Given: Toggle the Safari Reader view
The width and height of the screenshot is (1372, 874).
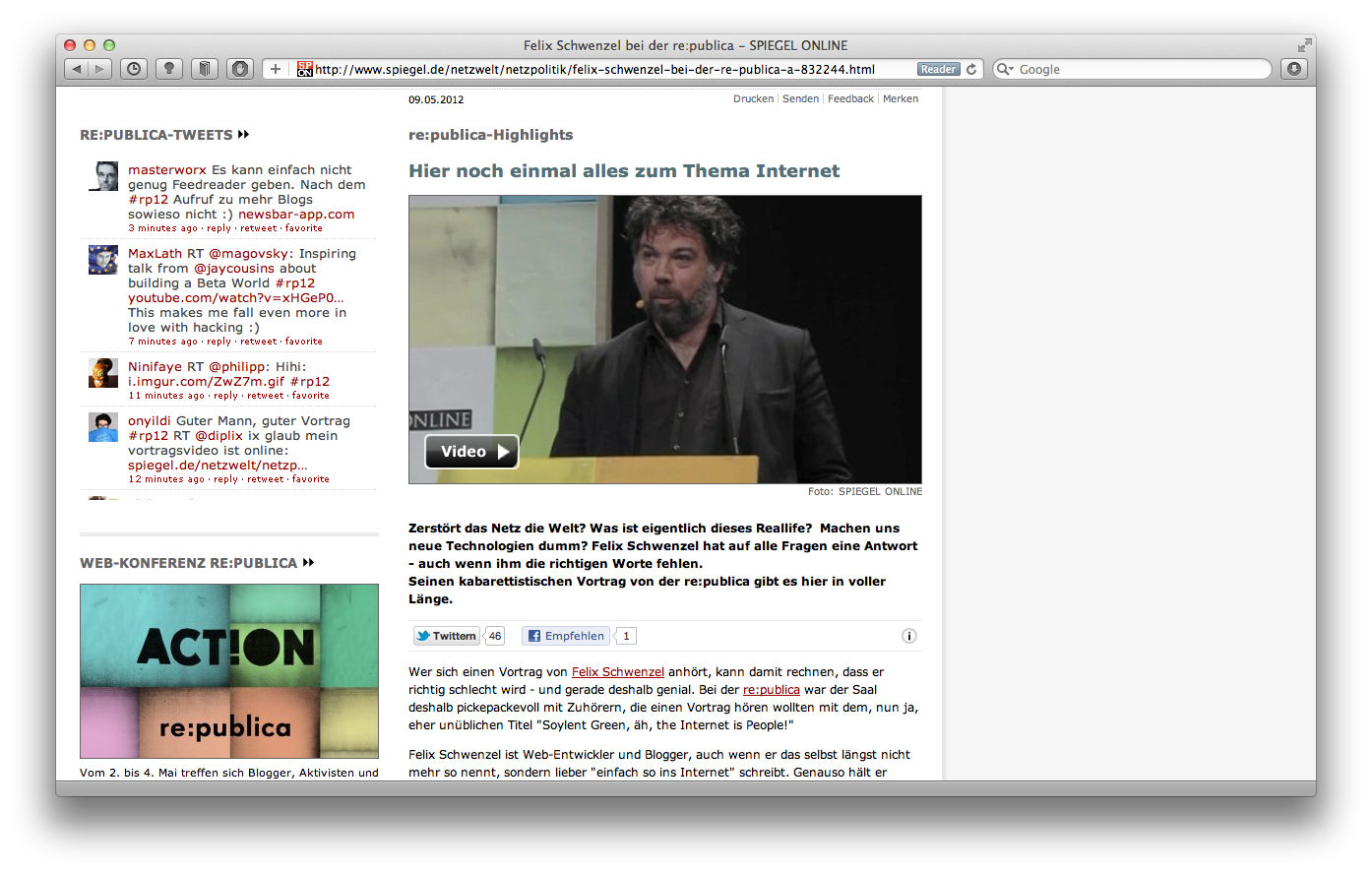Looking at the screenshot, I should click(x=939, y=69).
